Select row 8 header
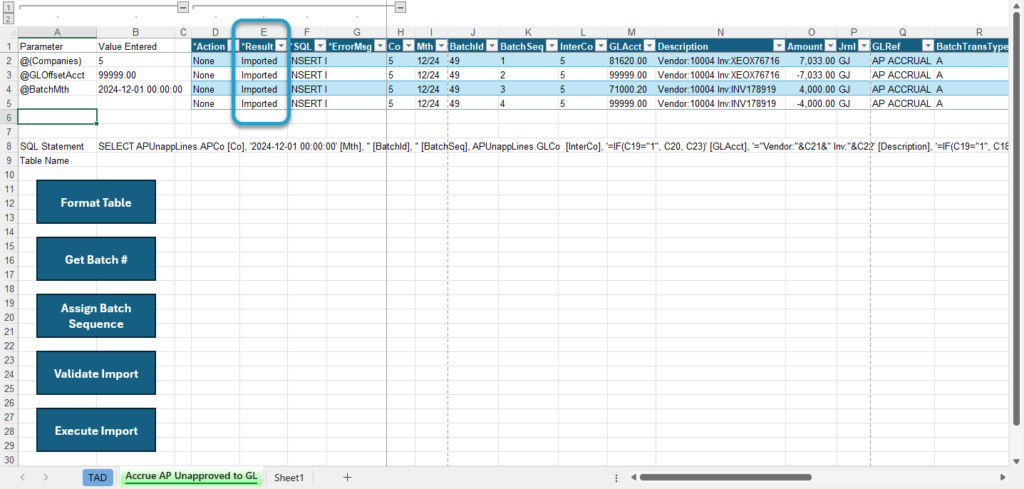The image size is (1024, 489). pyautogui.click(x=8, y=146)
